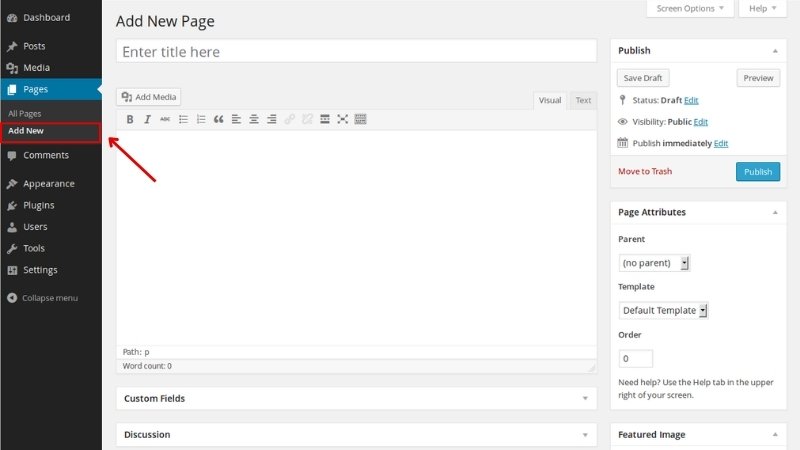The image size is (800, 450).
Task: Enter distraction-free fullscreen writing mode
Action: tap(342, 119)
